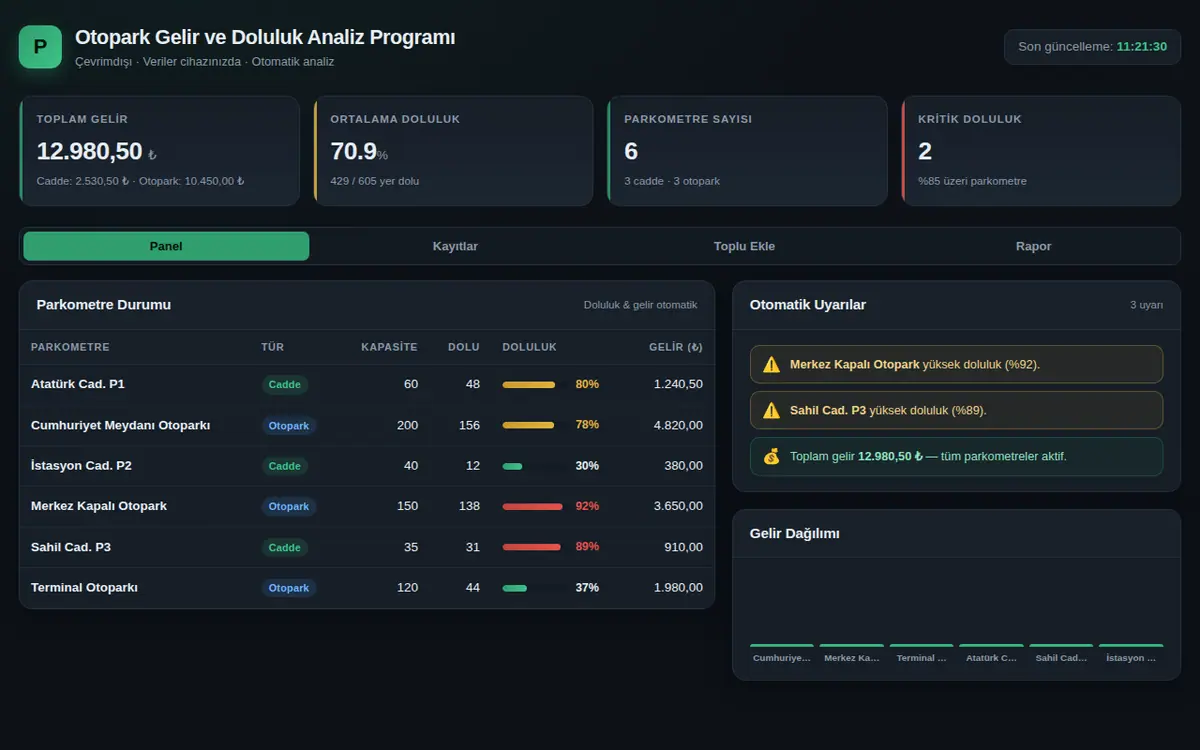Open the Kritik Doluluk summary card
Image resolution: width=1200 pixels, height=750 pixels.
1041,151
